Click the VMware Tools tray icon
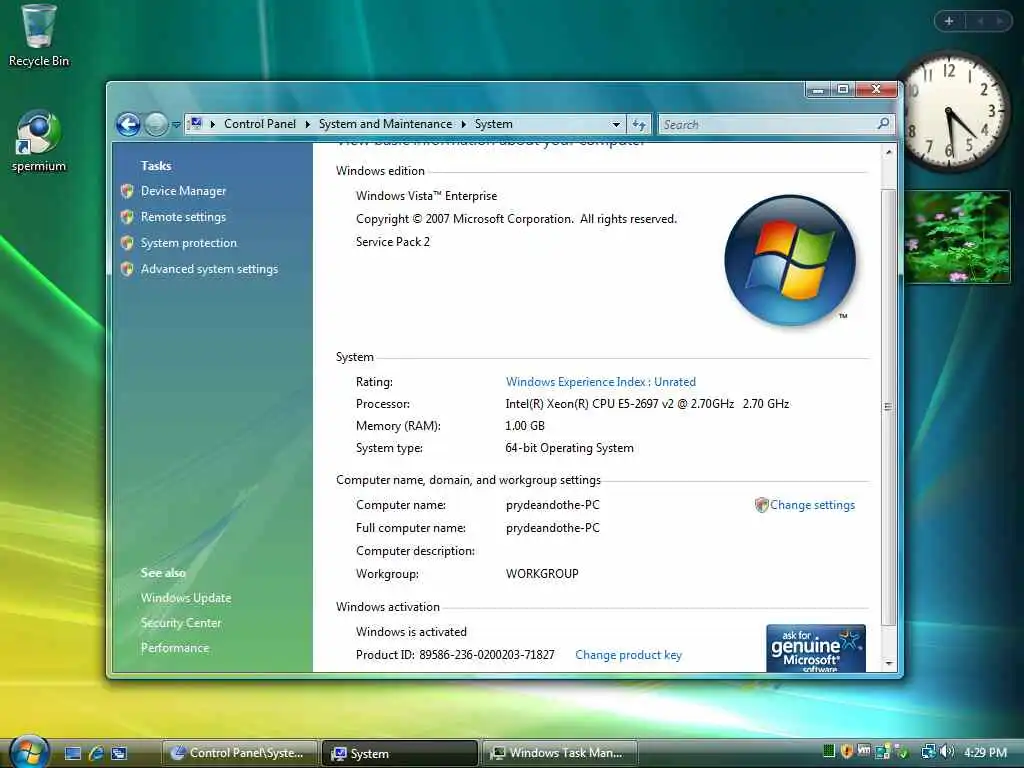Image resolution: width=1024 pixels, height=768 pixels. tap(864, 752)
